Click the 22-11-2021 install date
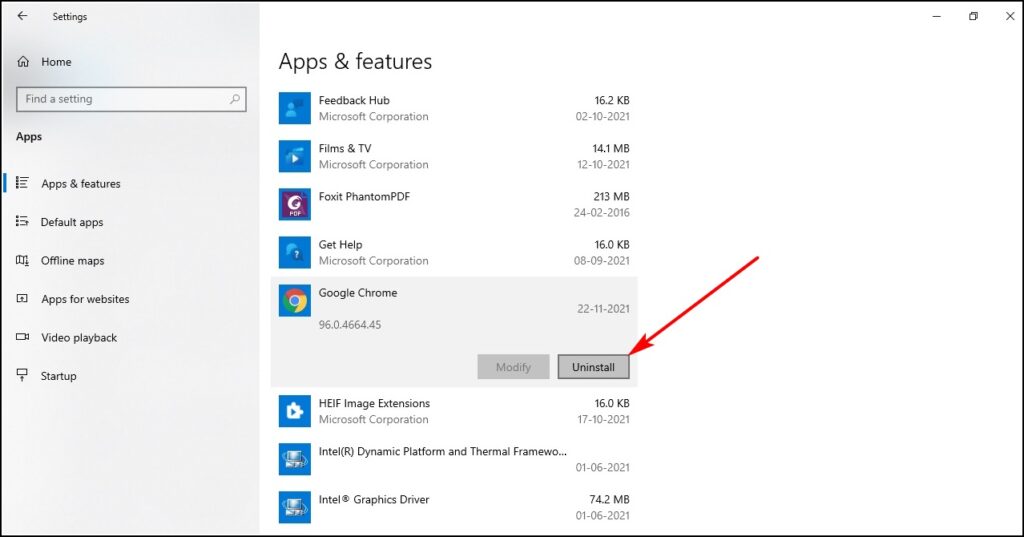The width and height of the screenshot is (1024, 537). coord(603,309)
